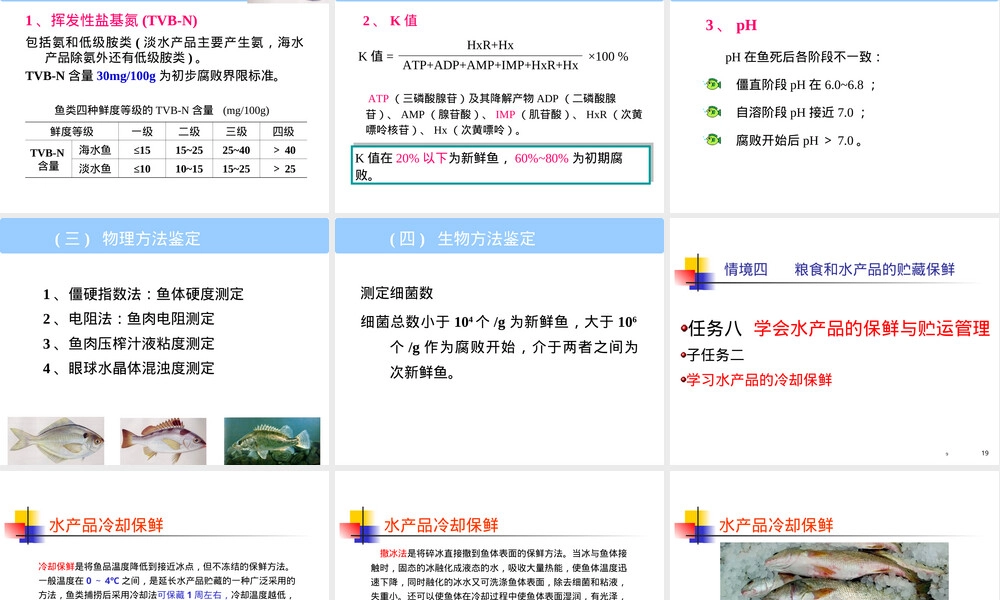Image resolution: width=1000 pixels, height=600 pixels.
Task: Click list item 1、僵硬指数法：鱼体硬度测定
Action: point(143,294)
